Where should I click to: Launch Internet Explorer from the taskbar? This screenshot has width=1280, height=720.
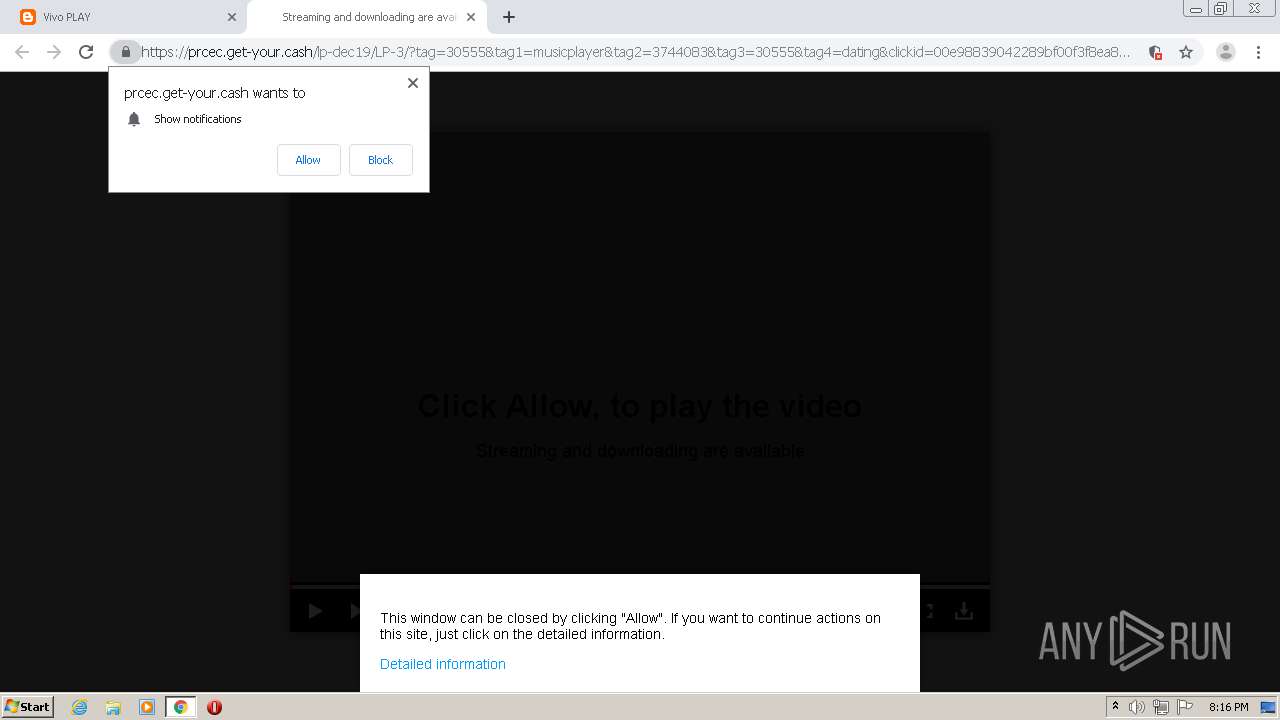(80, 707)
